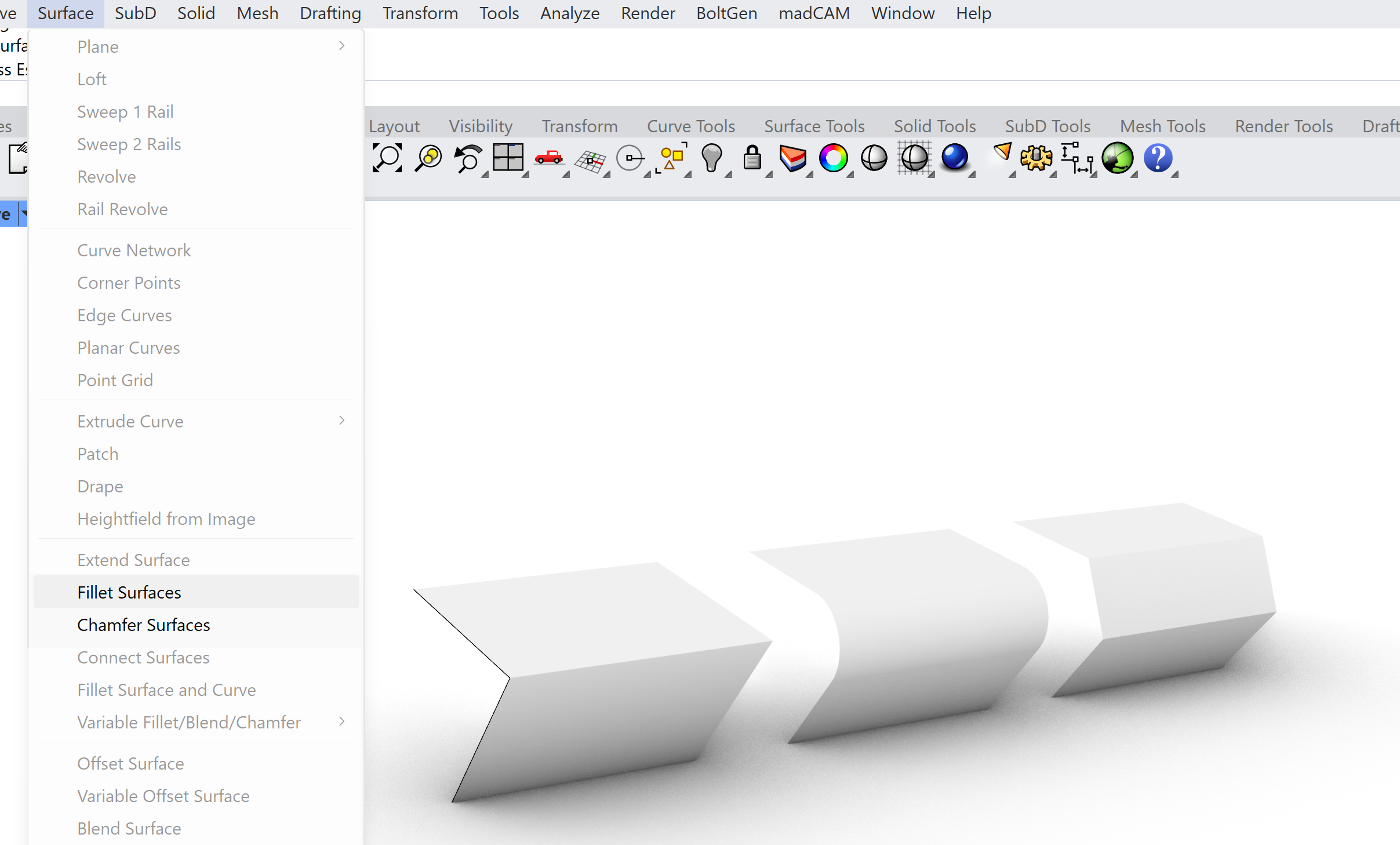Choose Fillet Surfaces from the menu
The height and width of the screenshot is (845, 1400).
(x=129, y=592)
